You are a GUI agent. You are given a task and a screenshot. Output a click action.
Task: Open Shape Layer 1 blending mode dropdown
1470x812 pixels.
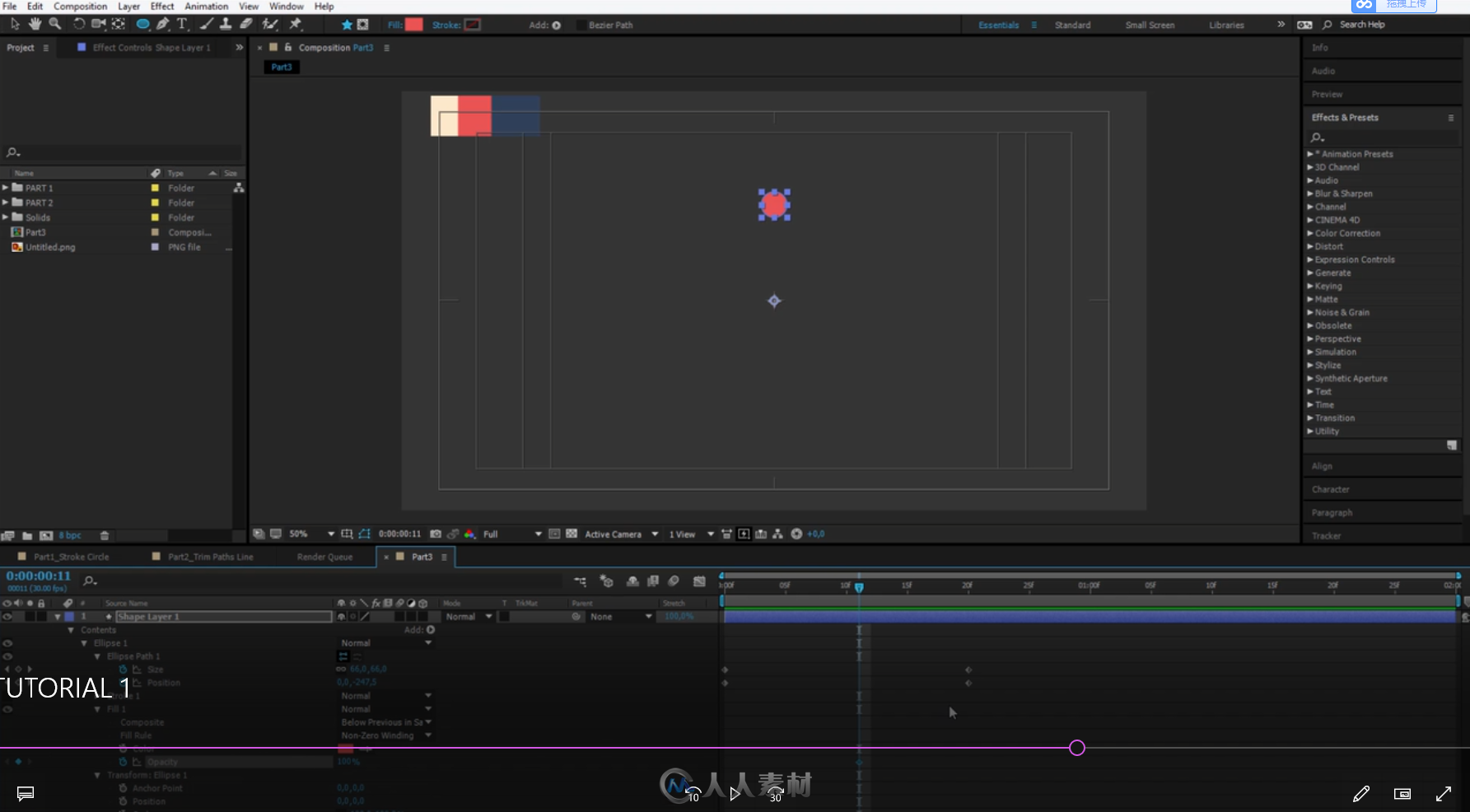[469, 616]
